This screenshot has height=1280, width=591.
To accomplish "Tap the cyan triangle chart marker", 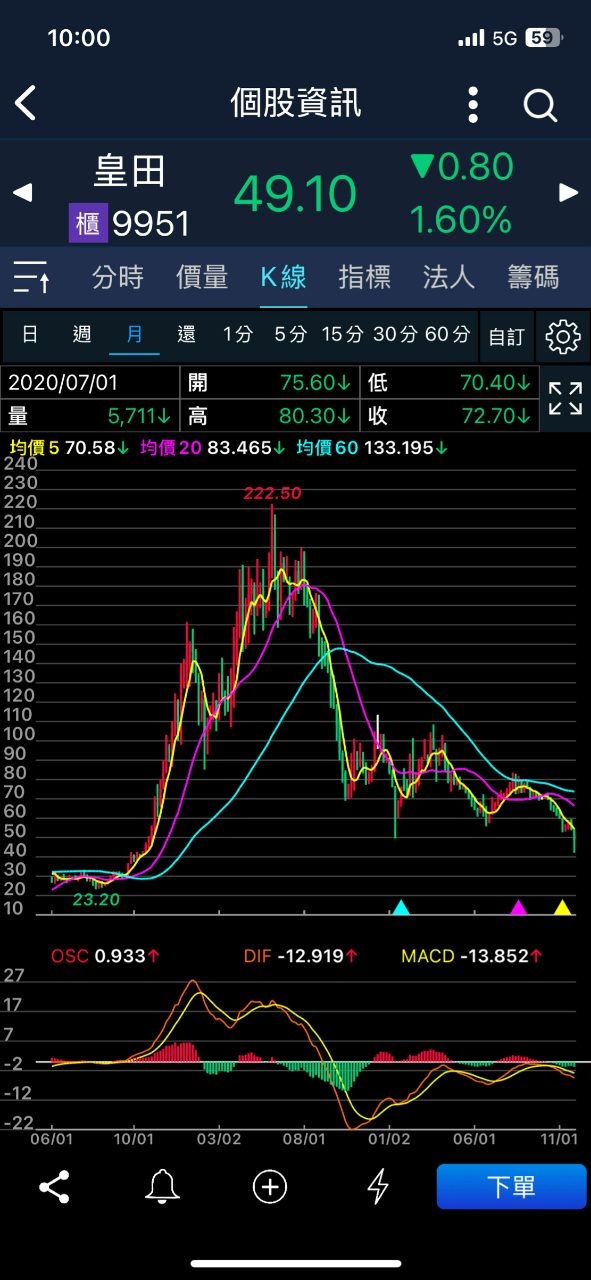I will click(x=401, y=908).
